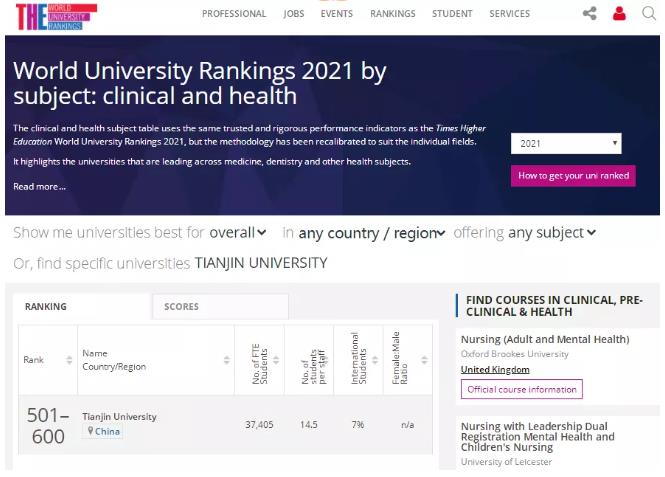Open the share icon in the header

(x=590, y=13)
